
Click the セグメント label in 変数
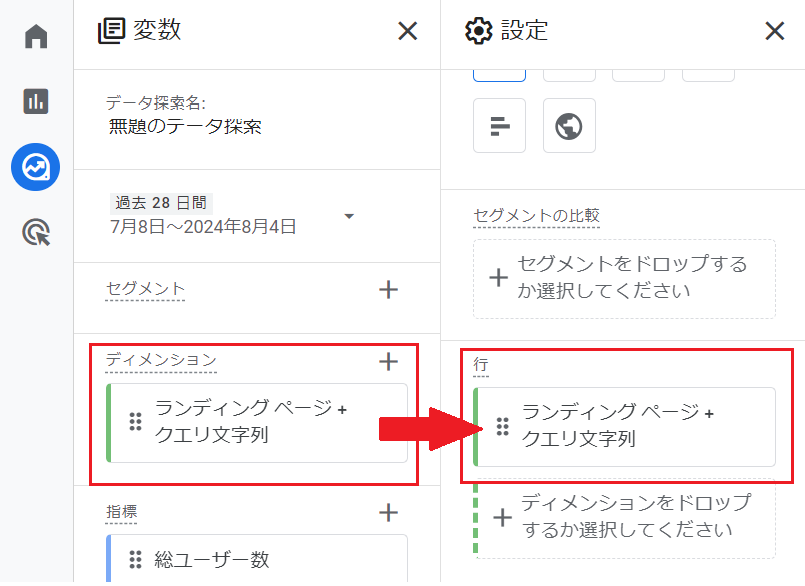coord(145,289)
